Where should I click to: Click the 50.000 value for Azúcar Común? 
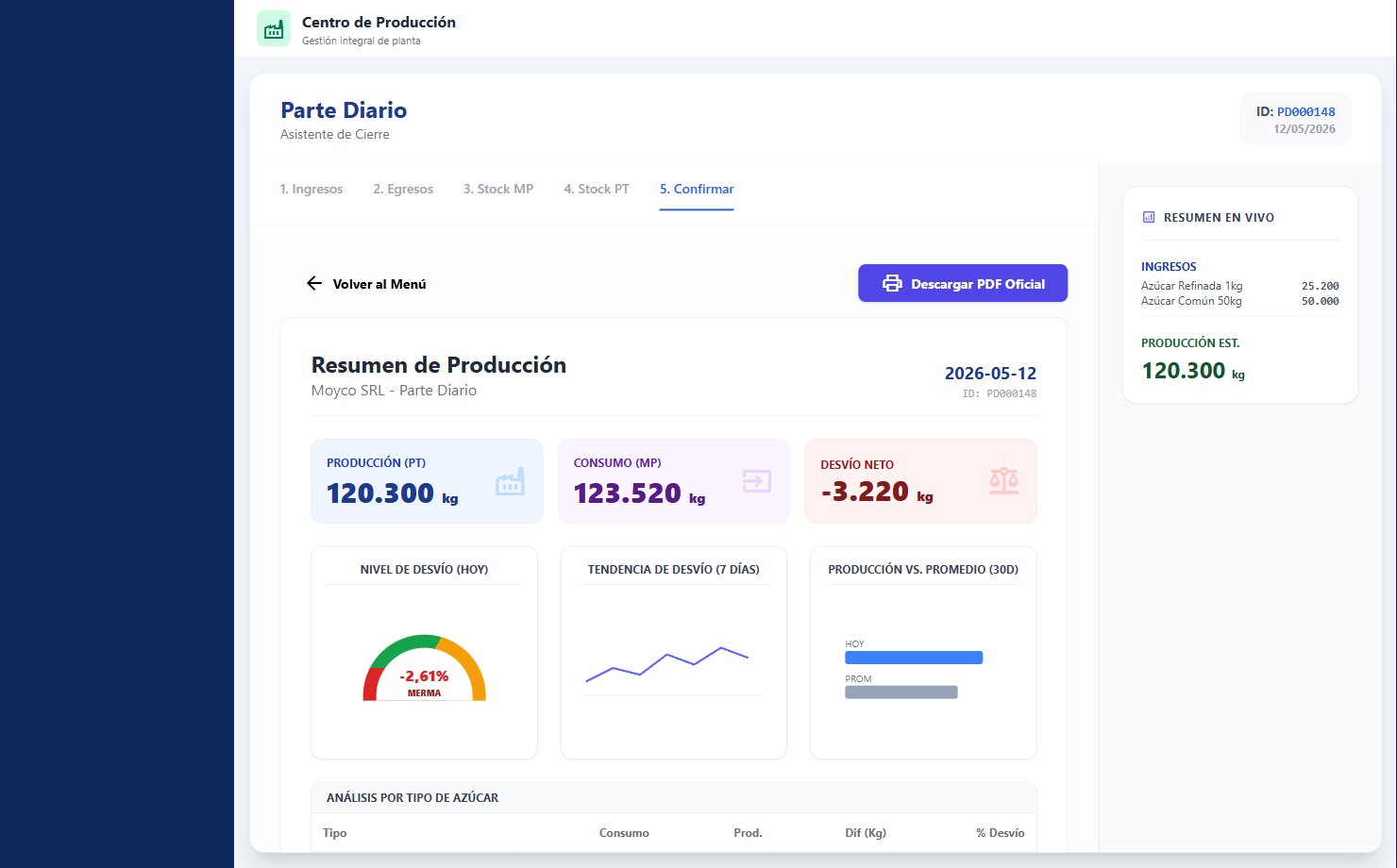point(1321,301)
